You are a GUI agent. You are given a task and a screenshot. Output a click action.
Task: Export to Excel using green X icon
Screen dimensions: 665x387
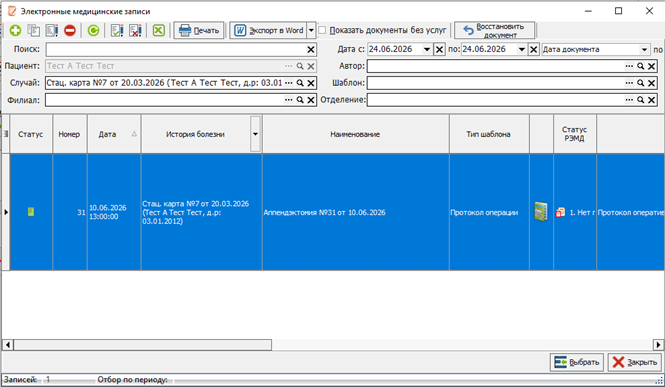click(159, 31)
